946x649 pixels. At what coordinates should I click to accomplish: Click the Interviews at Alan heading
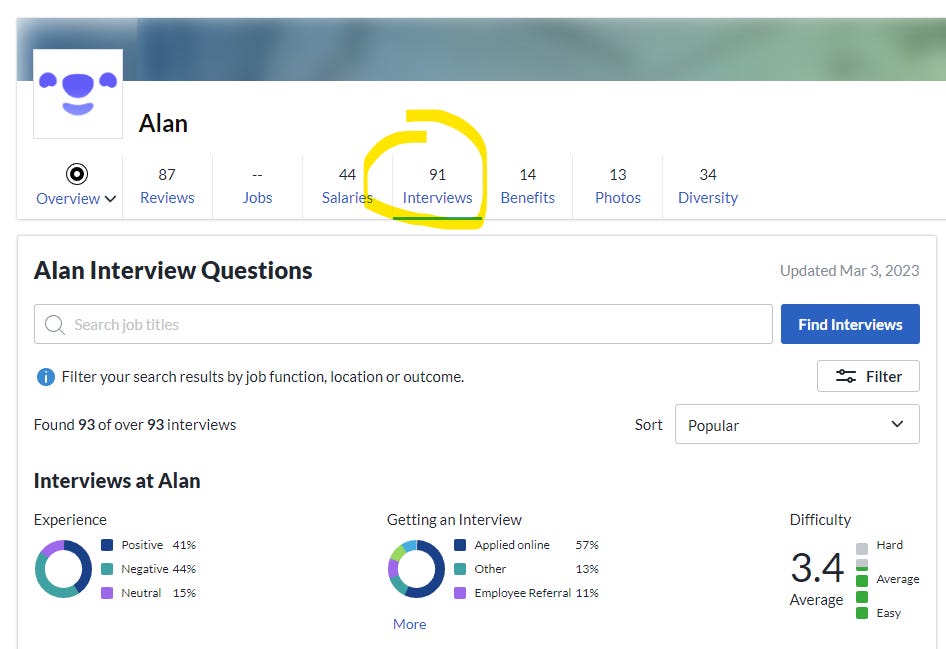pyautogui.click(x=117, y=481)
